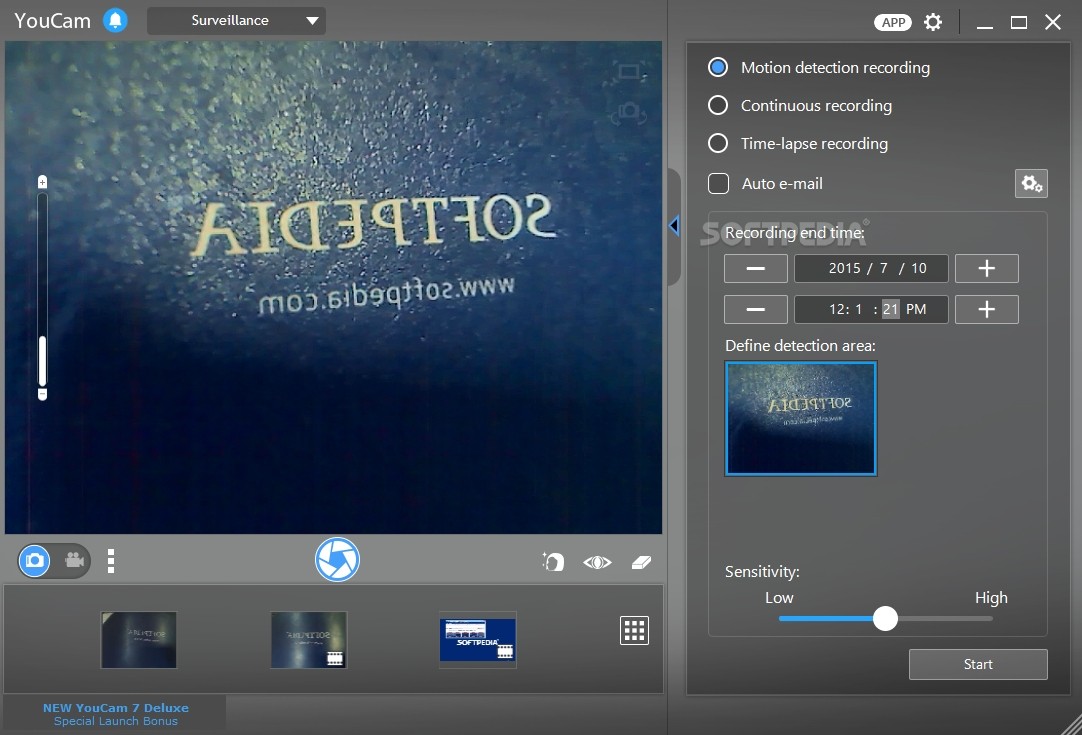Open Auto e-mail settings gears icon

point(1031,184)
